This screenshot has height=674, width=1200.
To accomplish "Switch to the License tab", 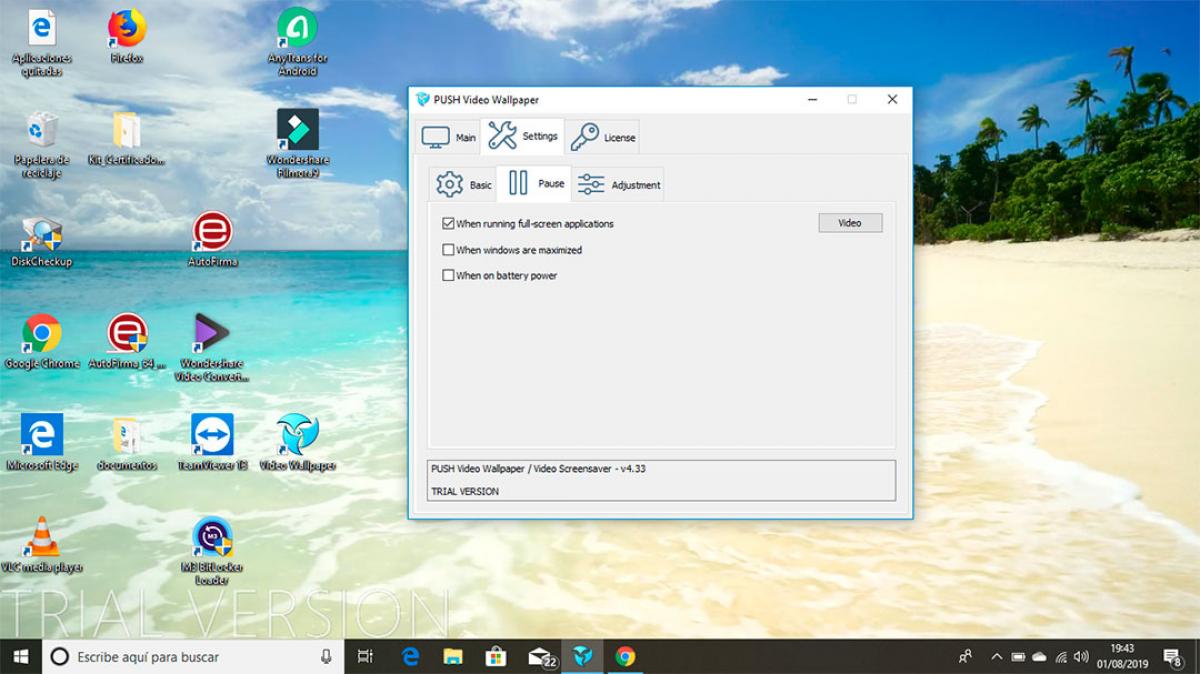I will [604, 136].
